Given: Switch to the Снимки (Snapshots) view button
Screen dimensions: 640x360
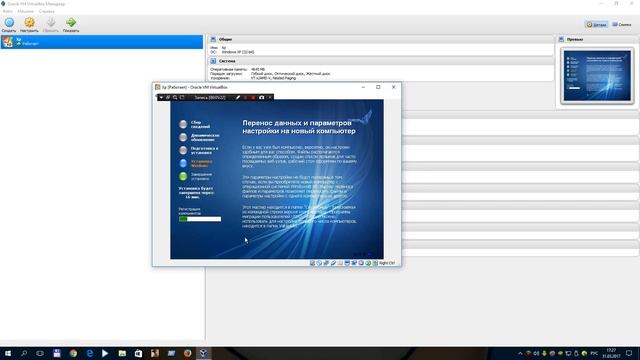Looking at the screenshot, I should pos(622,24).
